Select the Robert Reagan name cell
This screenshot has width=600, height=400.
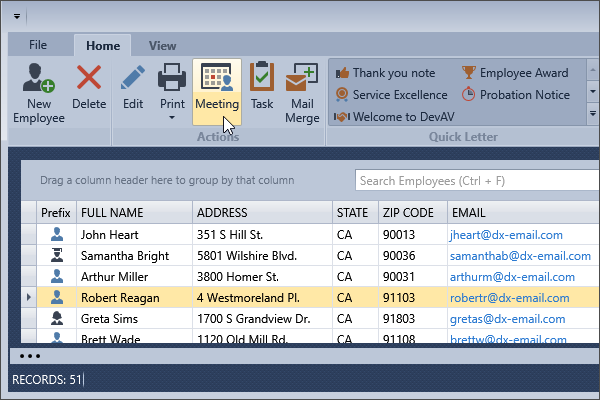point(134,297)
